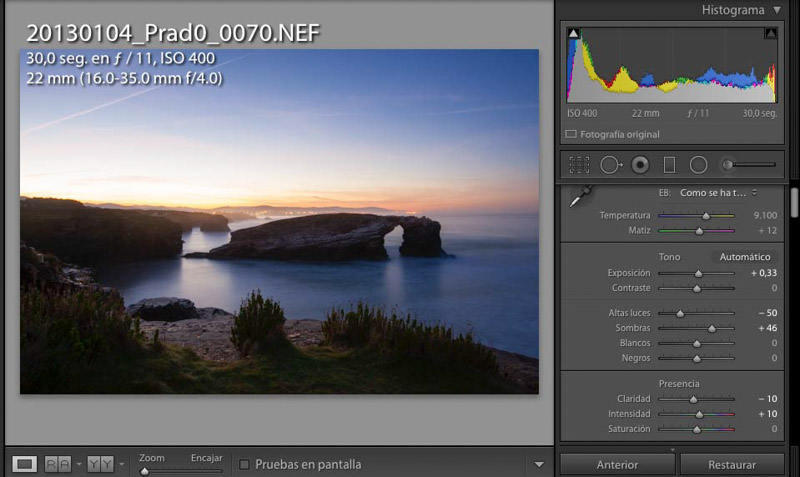Select the Crop Overlay tool

(579, 164)
